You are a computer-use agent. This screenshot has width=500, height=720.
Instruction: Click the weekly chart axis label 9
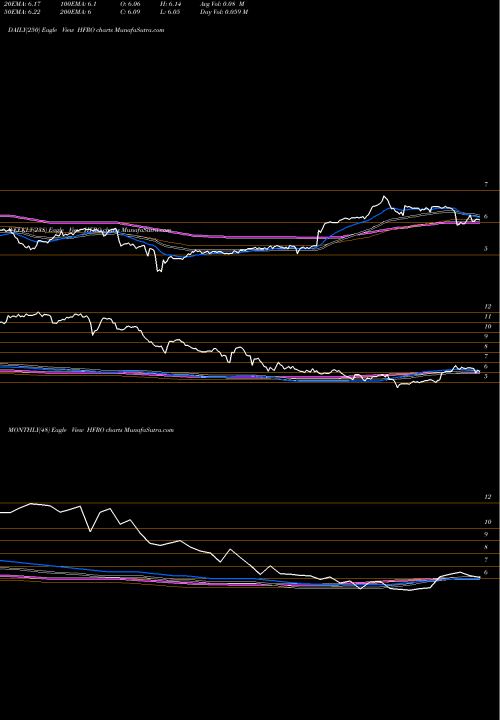pos(486,336)
